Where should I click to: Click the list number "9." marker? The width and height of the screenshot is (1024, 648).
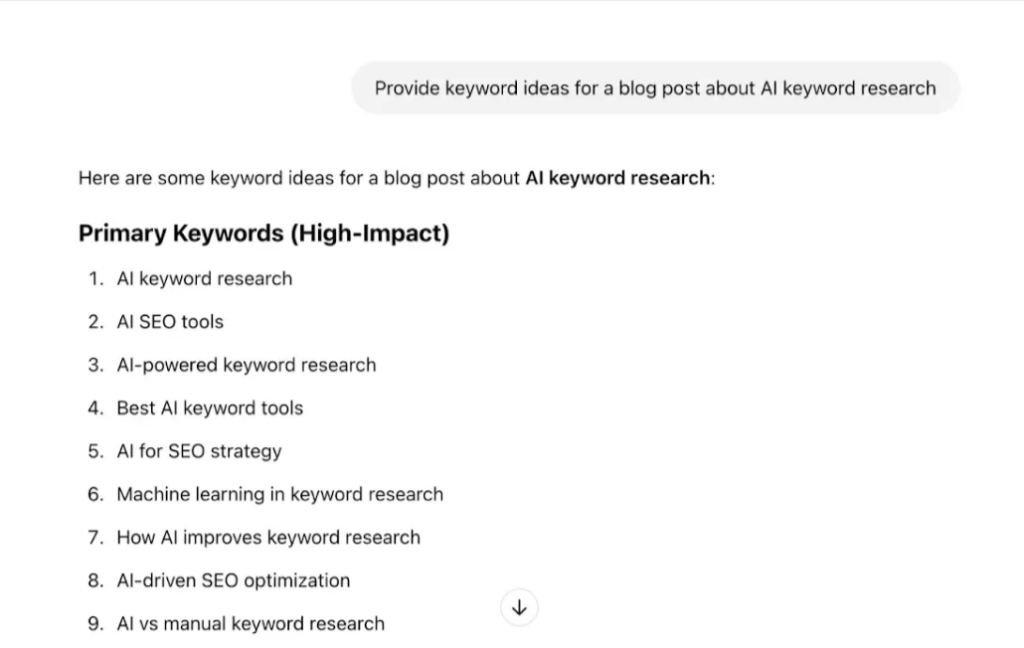click(95, 624)
